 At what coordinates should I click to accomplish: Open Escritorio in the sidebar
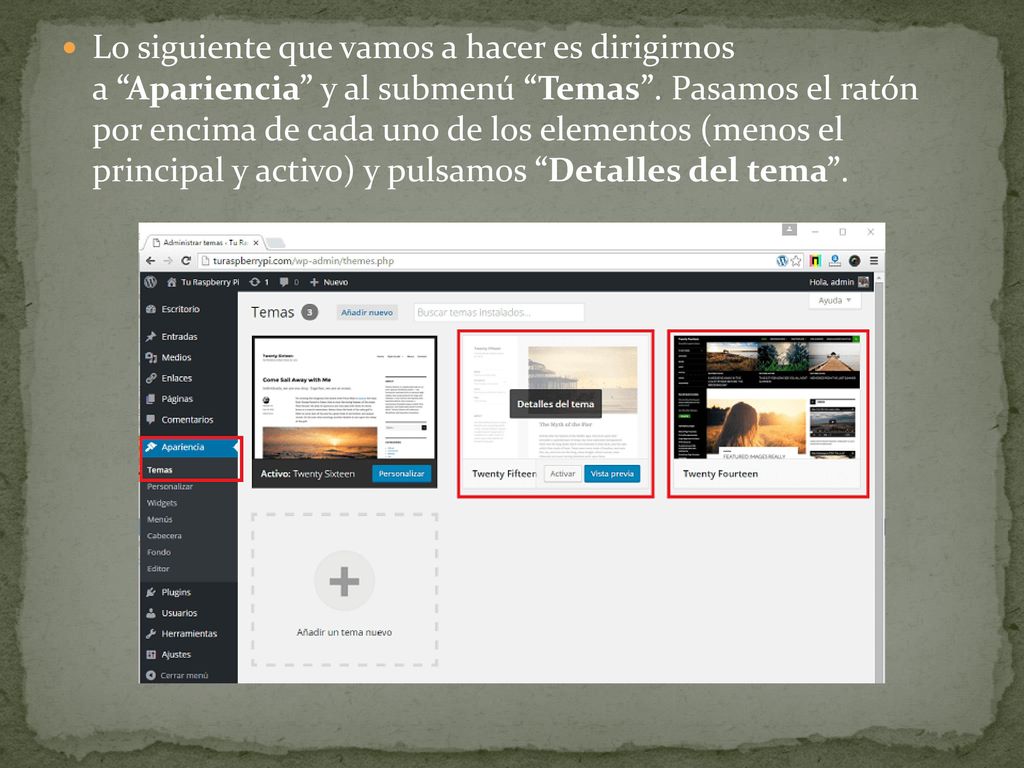point(189,309)
